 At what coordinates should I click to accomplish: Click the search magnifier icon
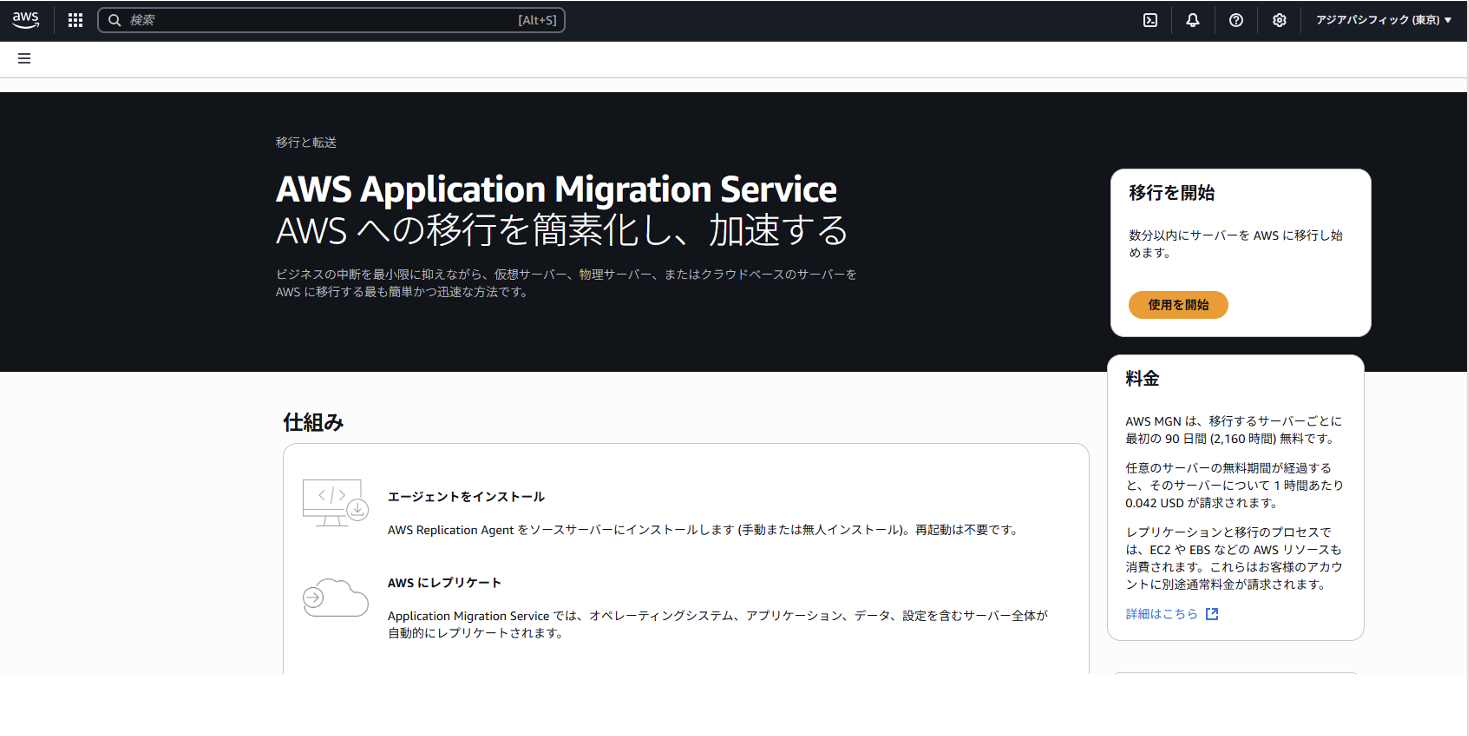[x=114, y=20]
